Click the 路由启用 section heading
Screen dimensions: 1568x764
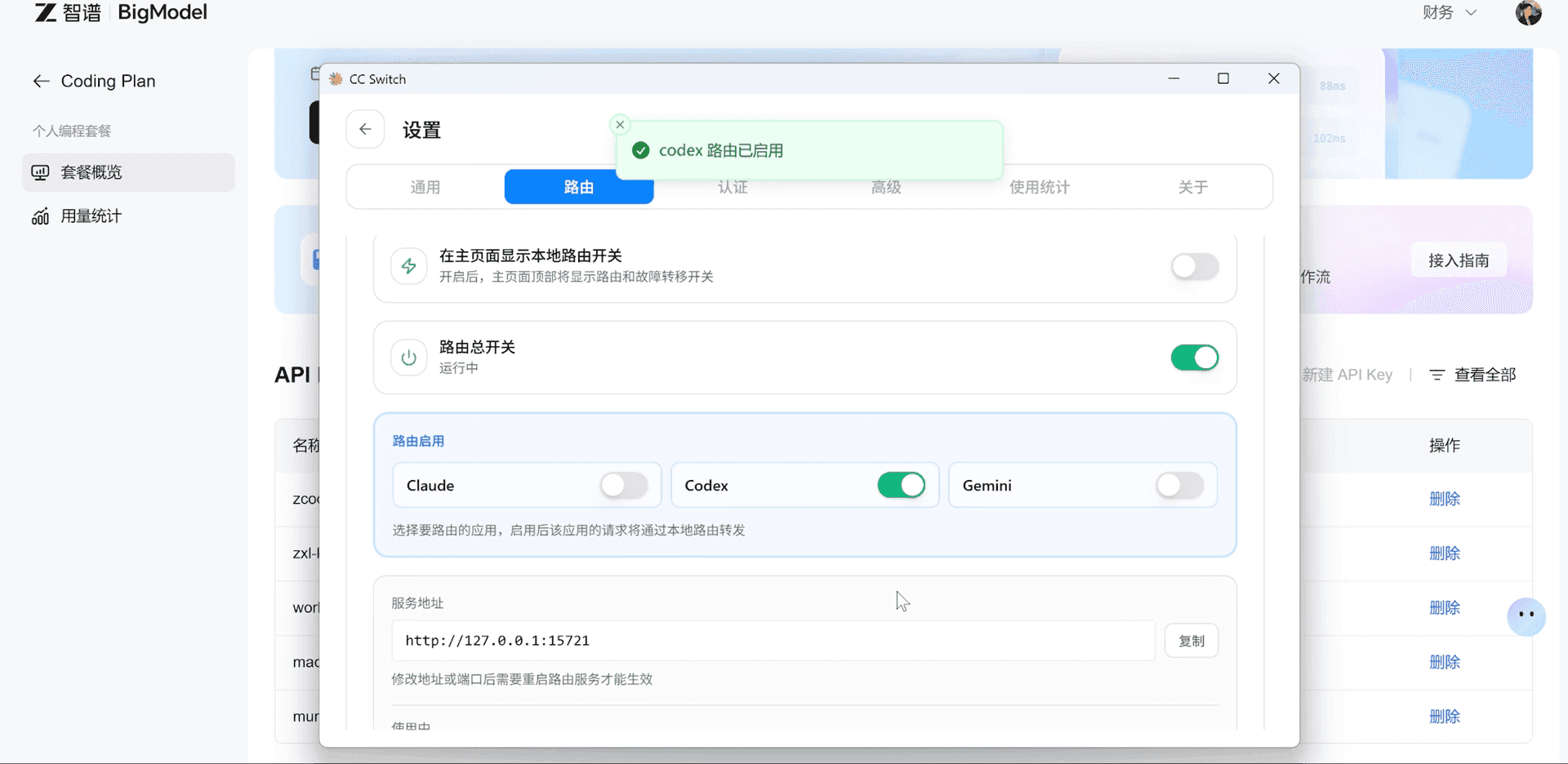tap(418, 441)
